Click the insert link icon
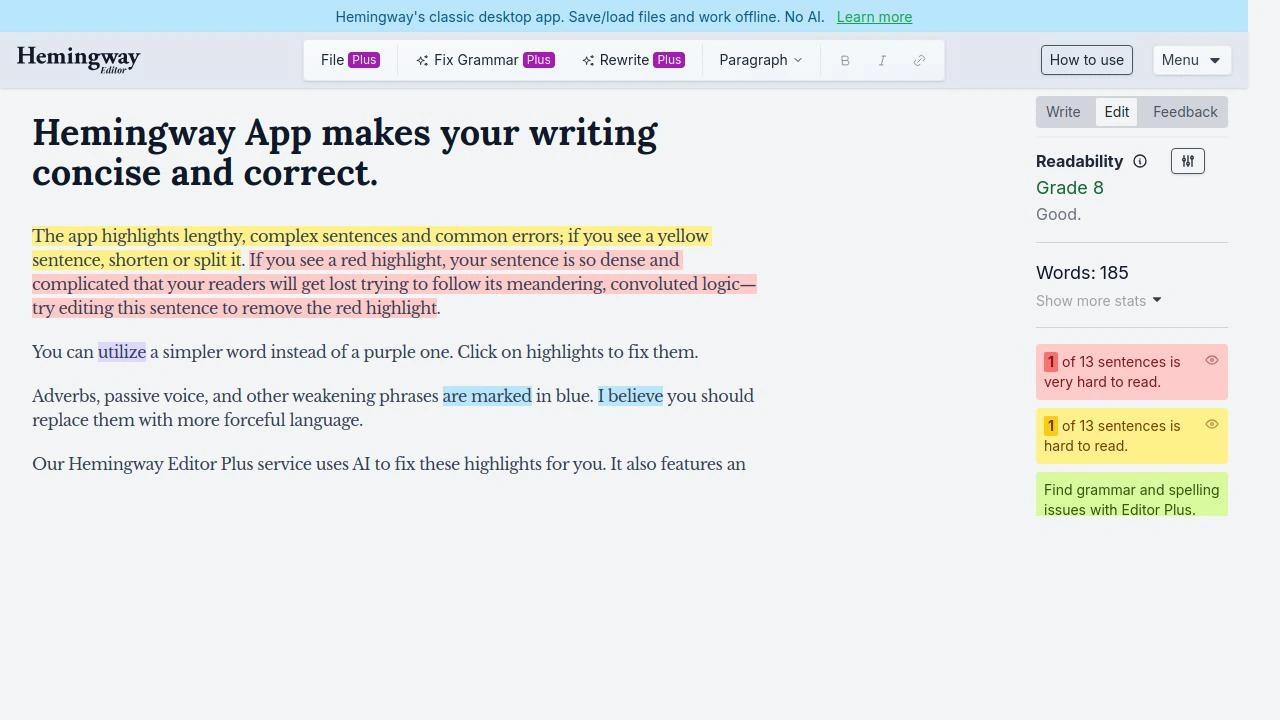The width and height of the screenshot is (1280, 720). 919,60
